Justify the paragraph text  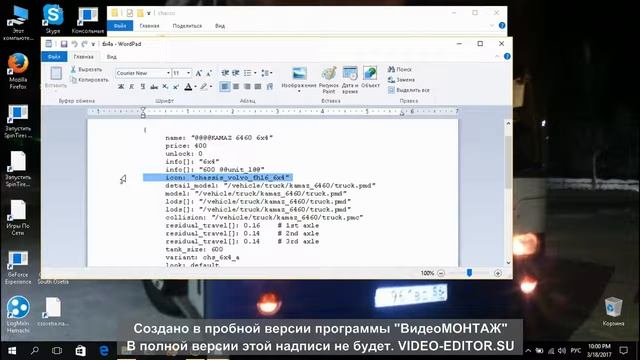(x=258, y=87)
